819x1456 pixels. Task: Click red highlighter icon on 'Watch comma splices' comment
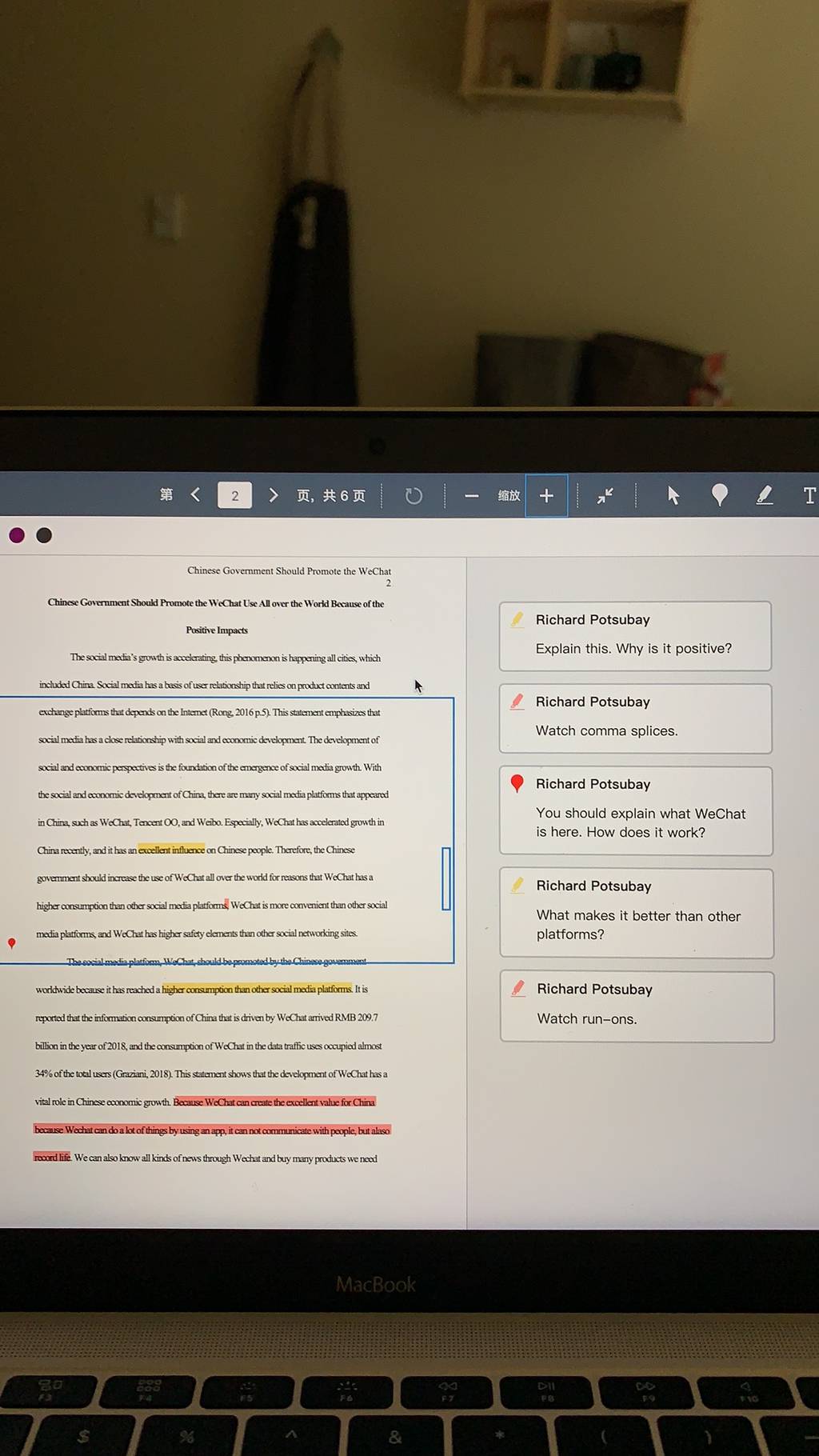pos(517,702)
